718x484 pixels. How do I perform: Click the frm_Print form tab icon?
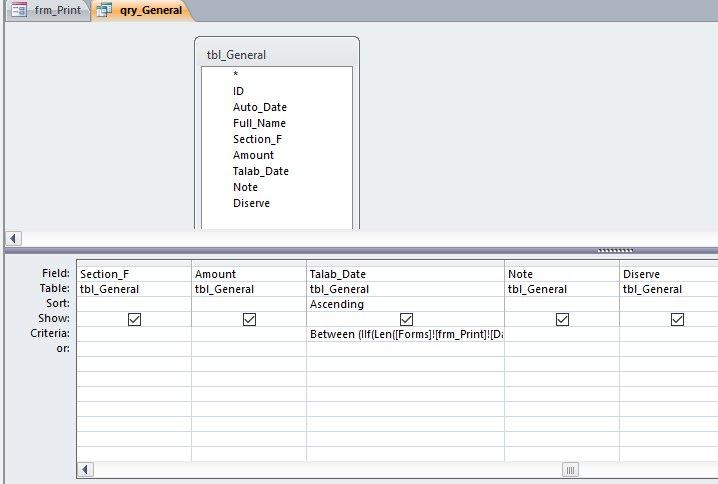point(19,10)
